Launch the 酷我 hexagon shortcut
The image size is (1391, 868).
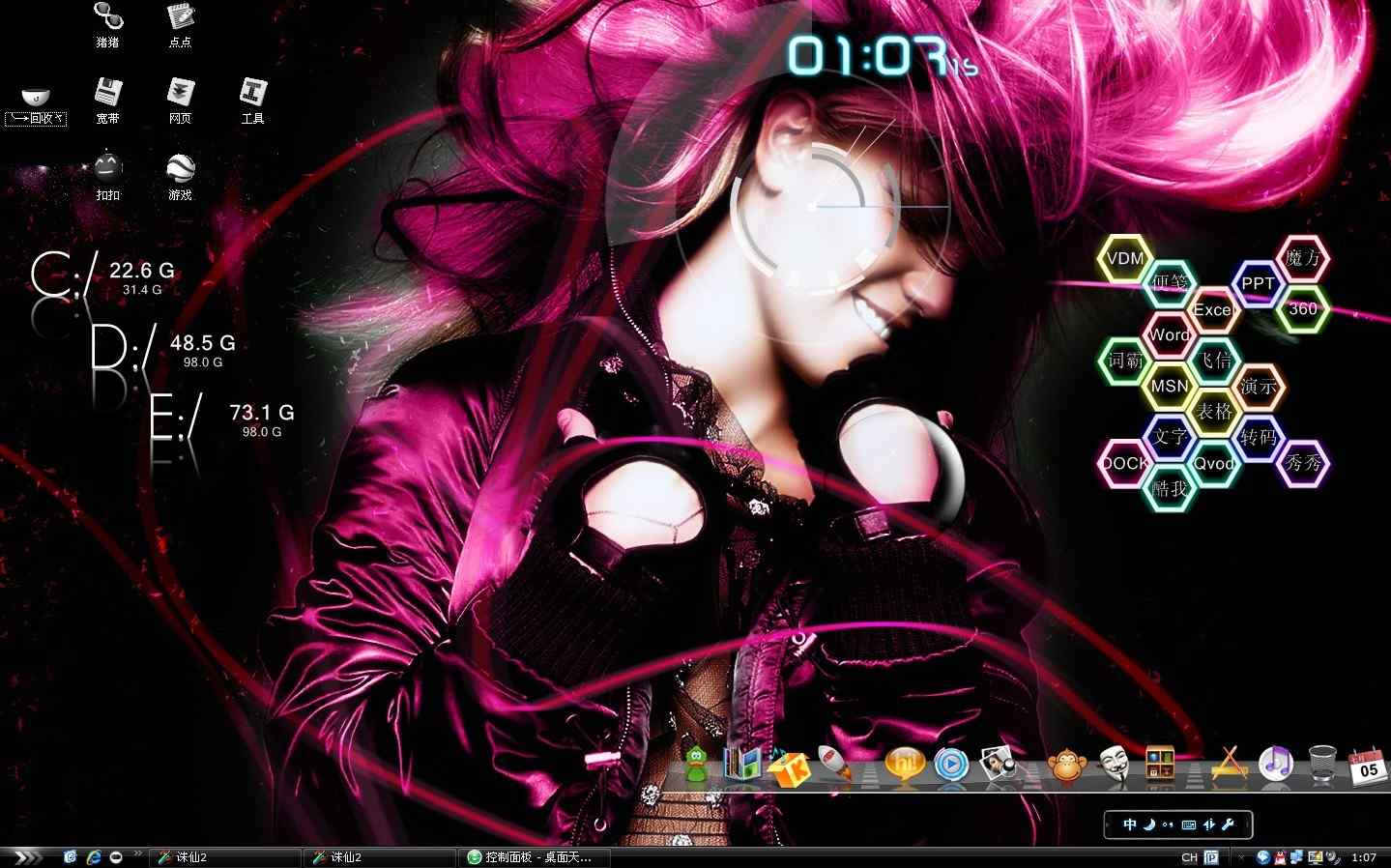pos(1170,488)
